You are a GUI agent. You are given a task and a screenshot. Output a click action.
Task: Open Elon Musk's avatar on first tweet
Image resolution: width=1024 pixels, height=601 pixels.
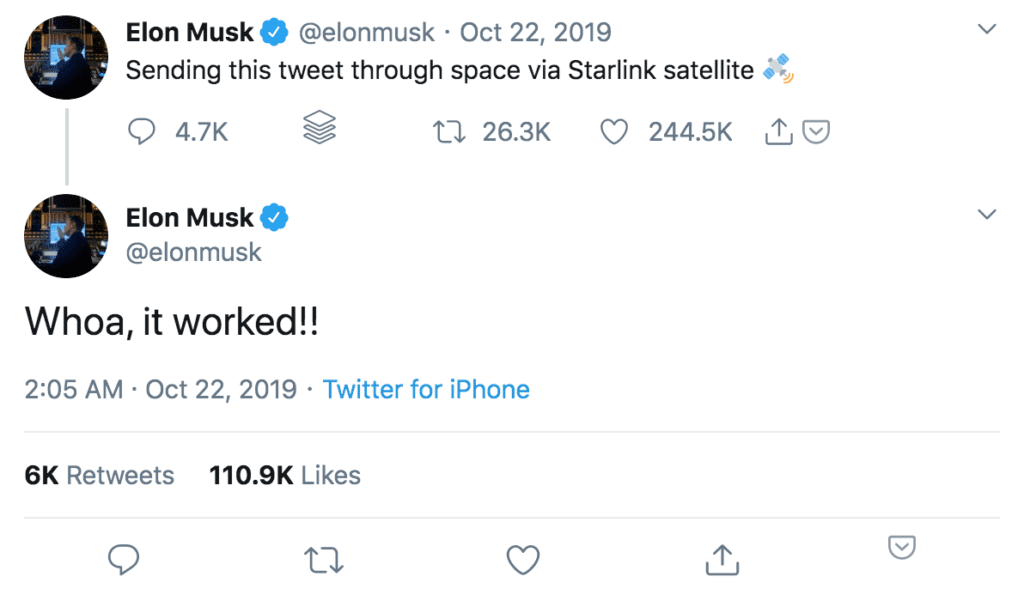65,55
